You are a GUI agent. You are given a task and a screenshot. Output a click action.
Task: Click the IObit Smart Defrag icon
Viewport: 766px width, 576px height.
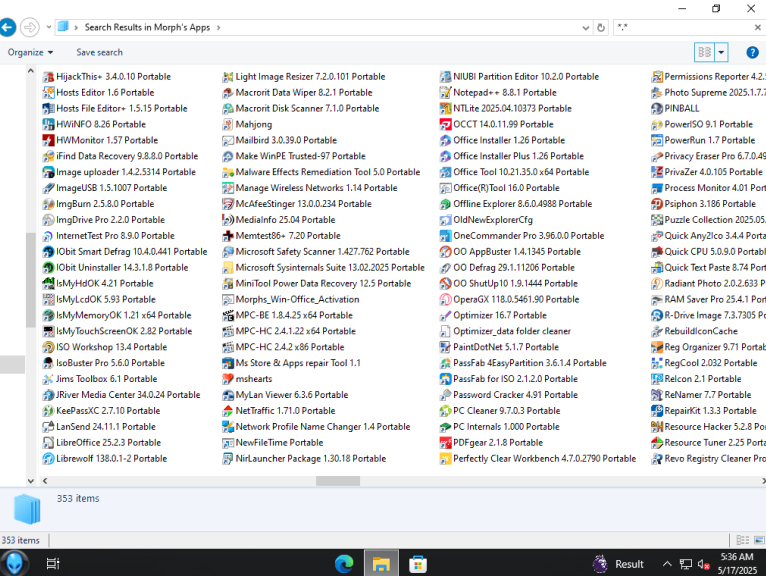(48, 252)
